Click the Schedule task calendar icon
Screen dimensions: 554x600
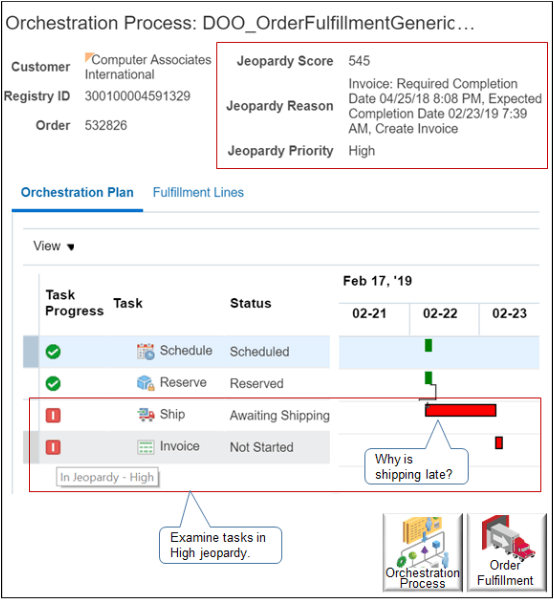click(145, 351)
